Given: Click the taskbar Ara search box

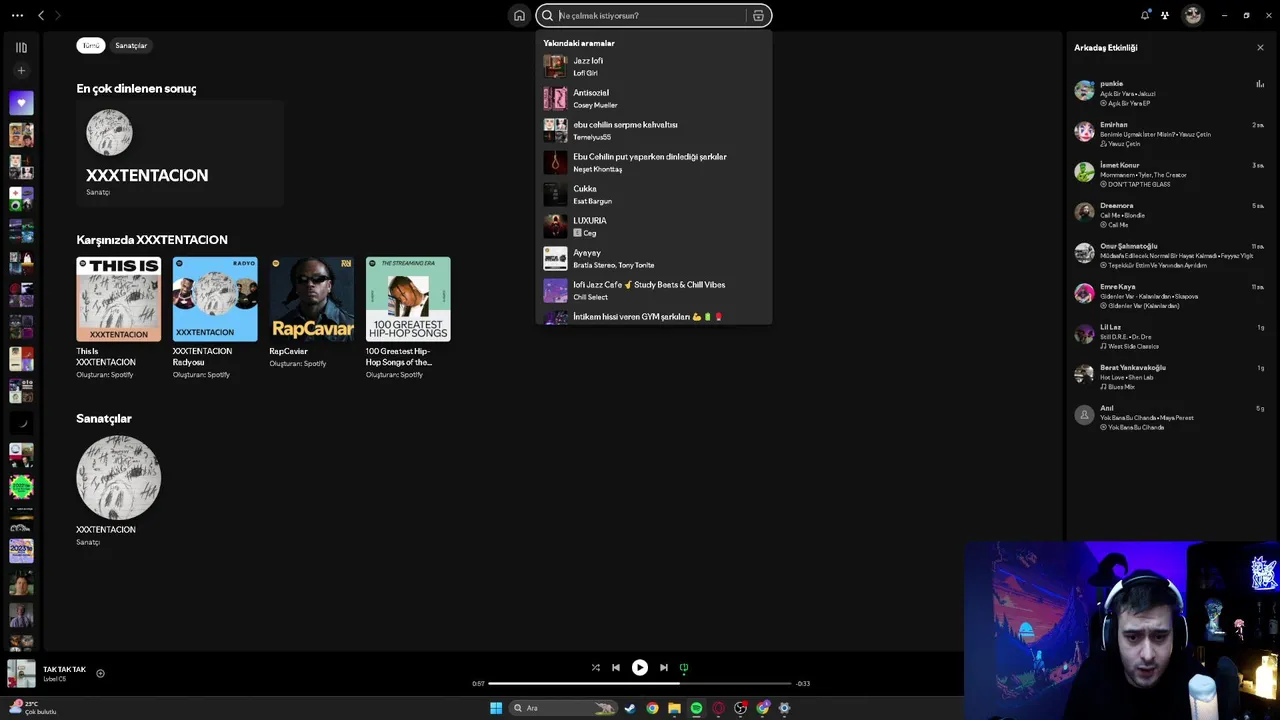Looking at the screenshot, I should [x=563, y=708].
